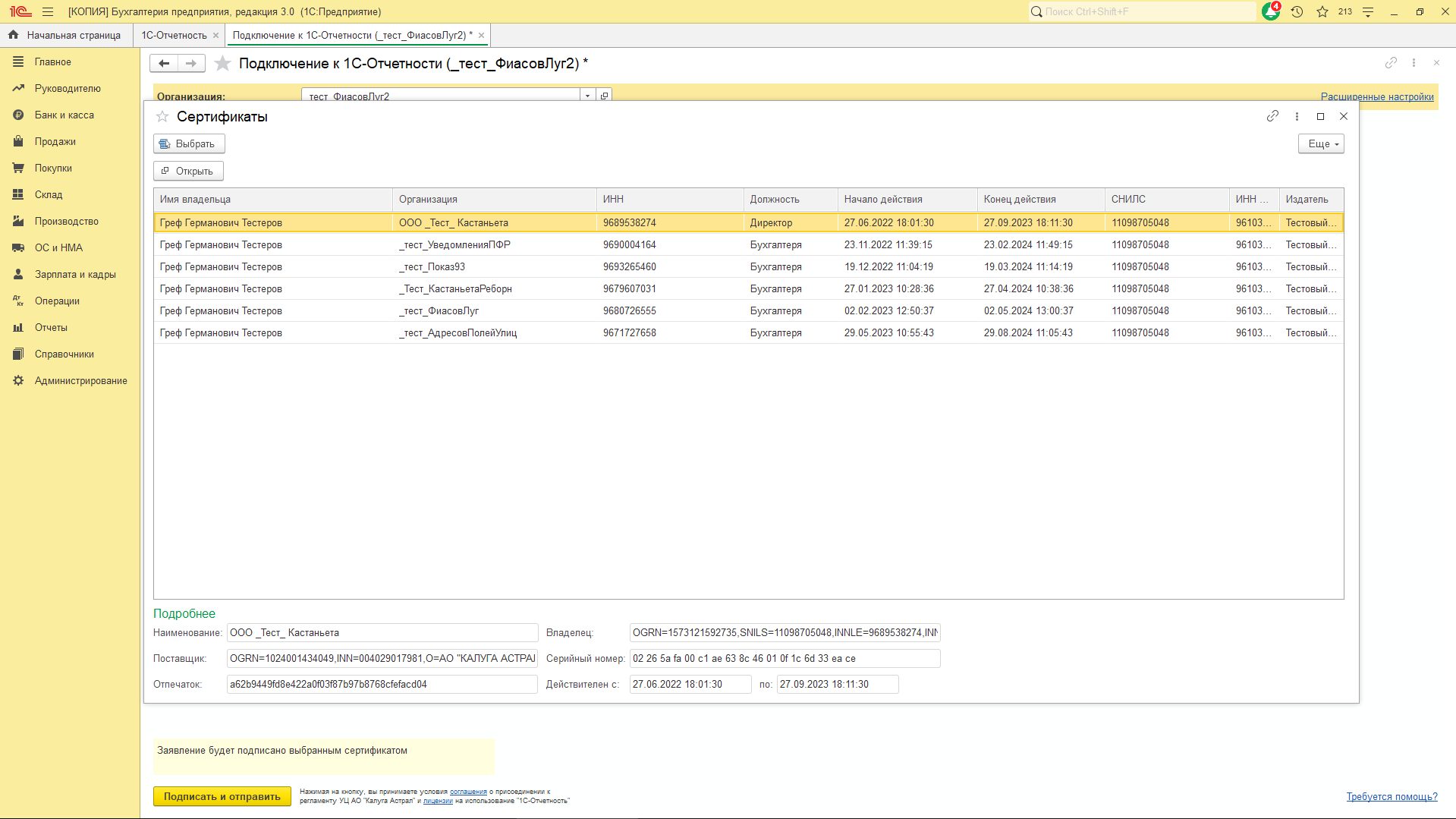
Task: Open connection form three-dot menu
Action: (x=1414, y=63)
